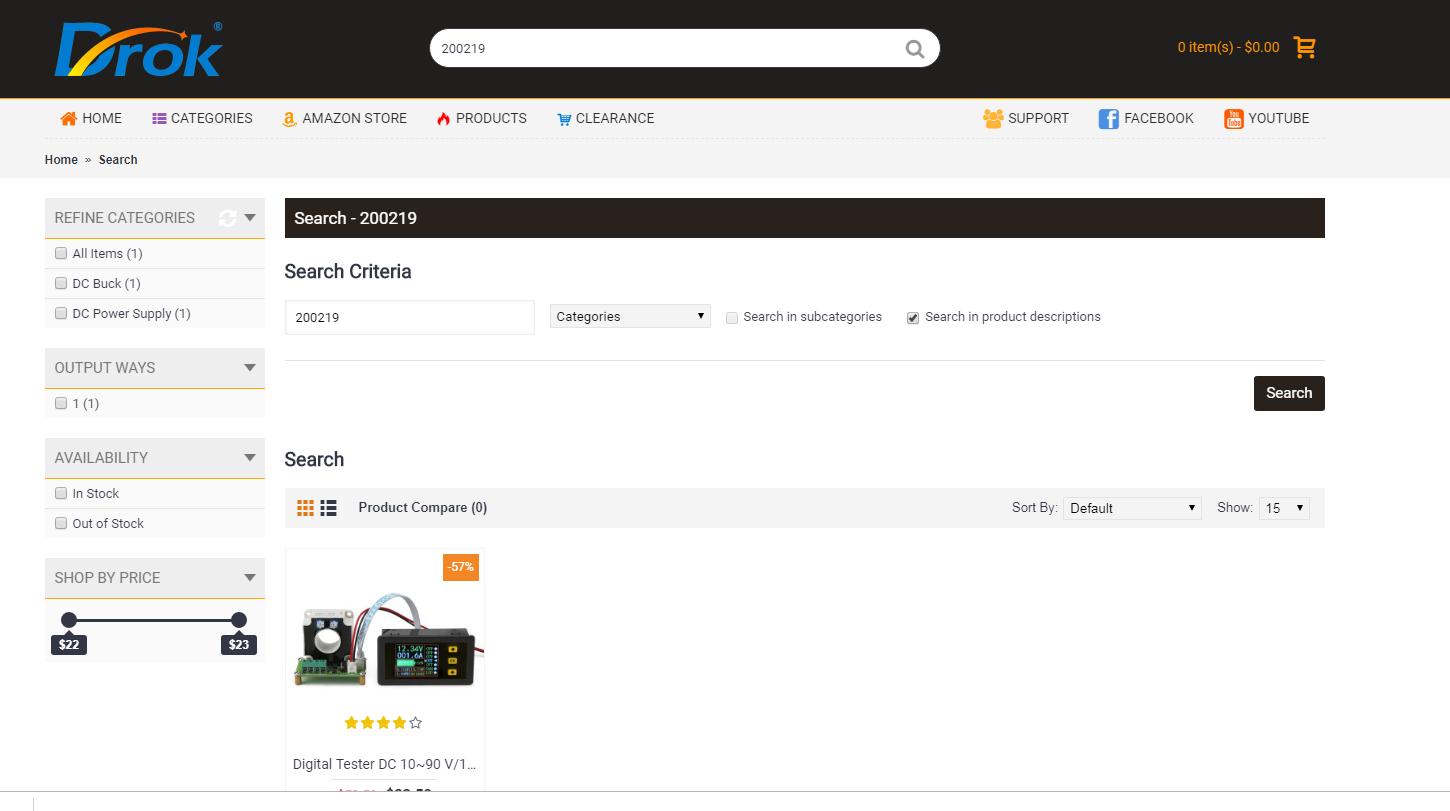
Task: Go to Amazon Store menu
Action: click(344, 118)
